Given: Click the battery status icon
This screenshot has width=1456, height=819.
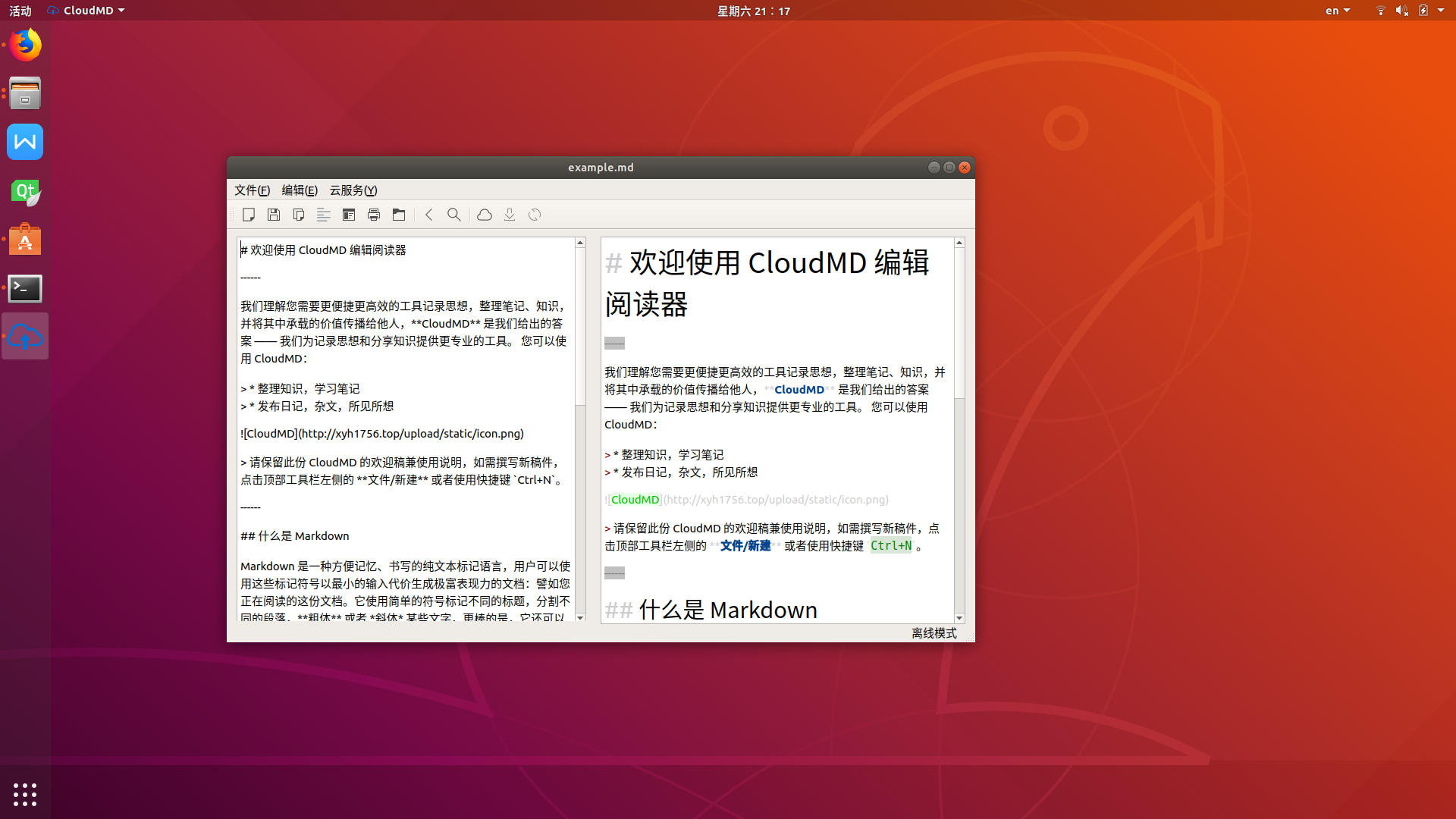Looking at the screenshot, I should (x=1423, y=11).
